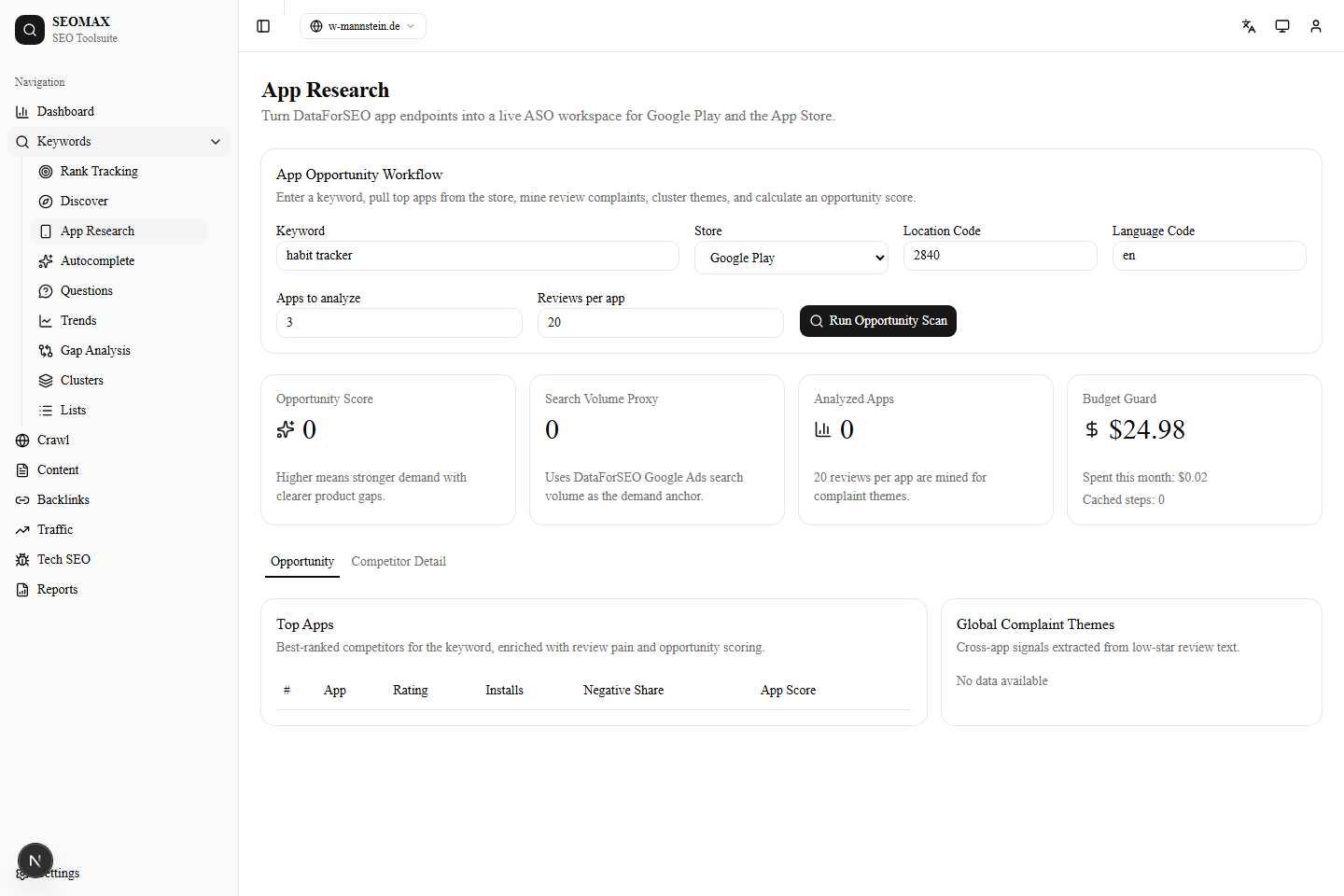
Task: Click the display theme monitor icon
Action: [x=1282, y=26]
